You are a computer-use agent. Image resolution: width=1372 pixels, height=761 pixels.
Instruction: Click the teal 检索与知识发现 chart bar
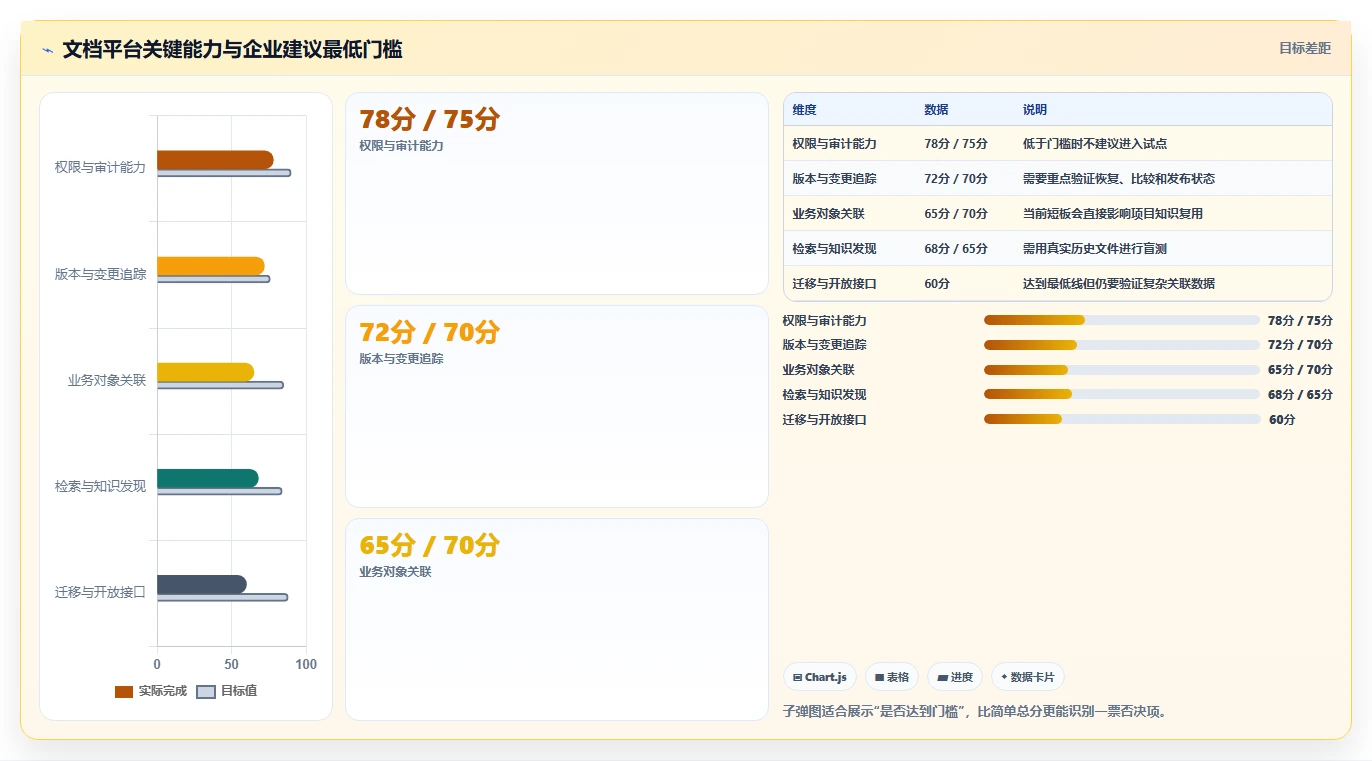208,478
